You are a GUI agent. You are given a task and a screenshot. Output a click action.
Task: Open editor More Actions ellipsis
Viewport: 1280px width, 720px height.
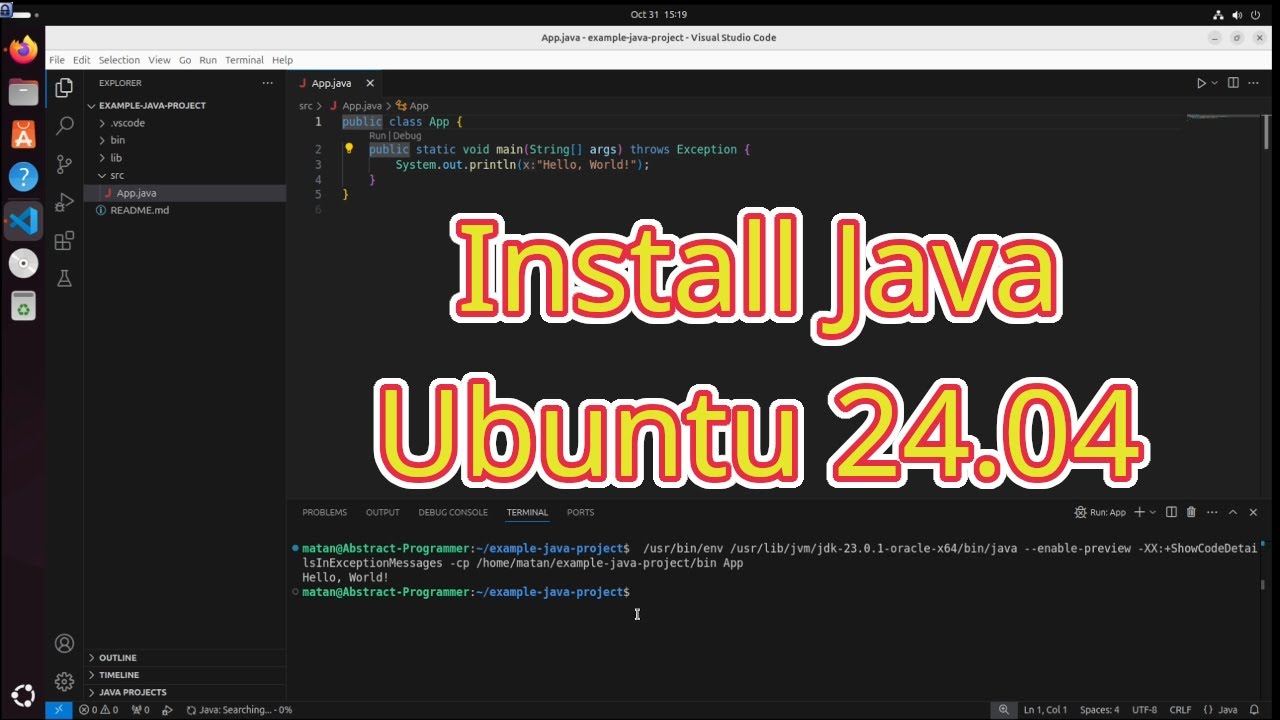tap(1255, 83)
